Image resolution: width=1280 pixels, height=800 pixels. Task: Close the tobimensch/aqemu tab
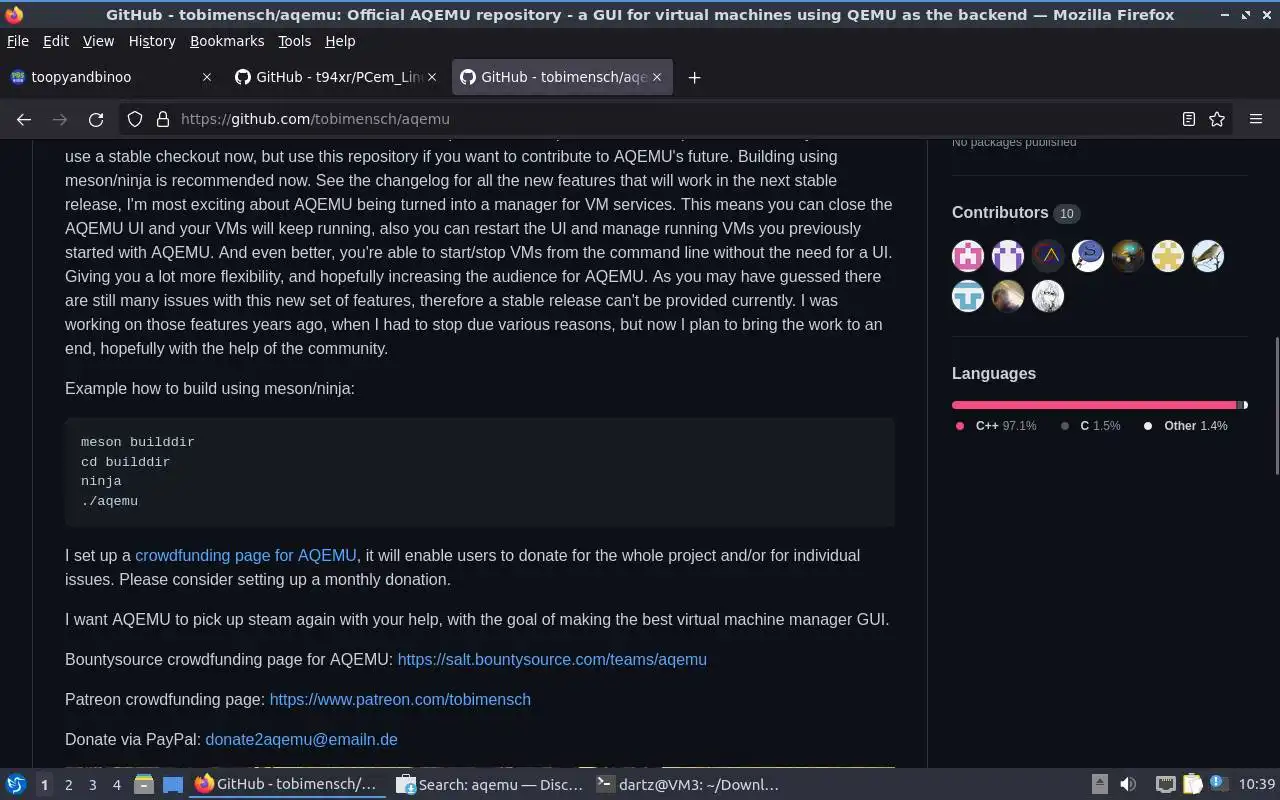657,77
